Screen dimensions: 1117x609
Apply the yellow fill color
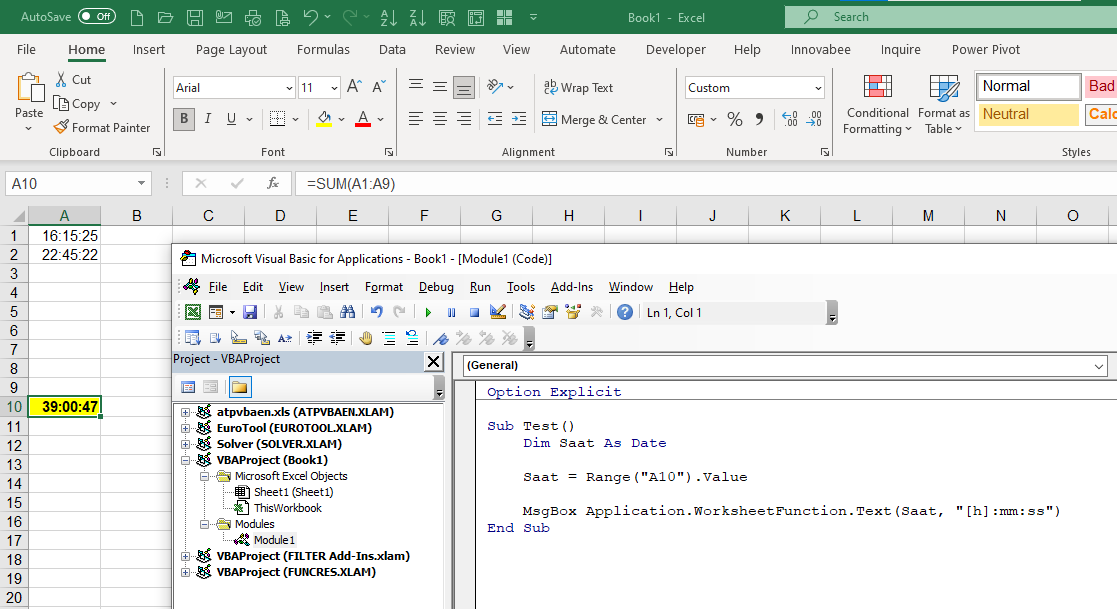[324, 119]
